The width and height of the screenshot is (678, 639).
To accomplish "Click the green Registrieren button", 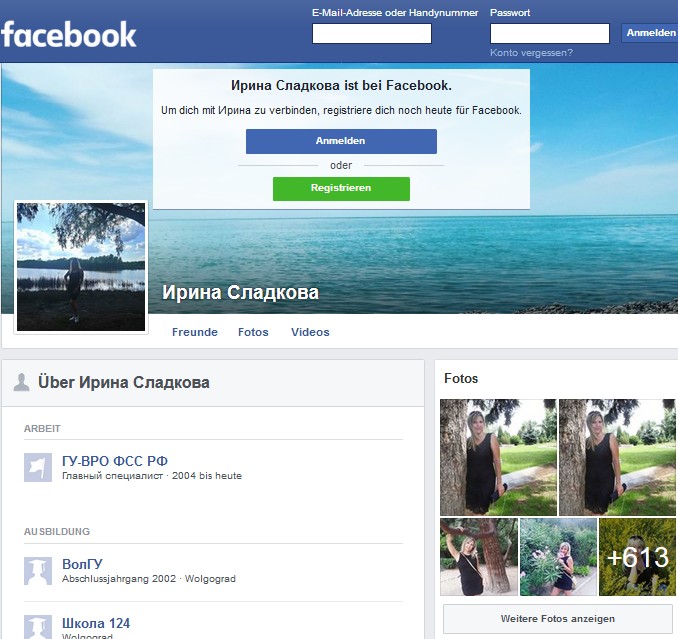I will pyautogui.click(x=341, y=189).
